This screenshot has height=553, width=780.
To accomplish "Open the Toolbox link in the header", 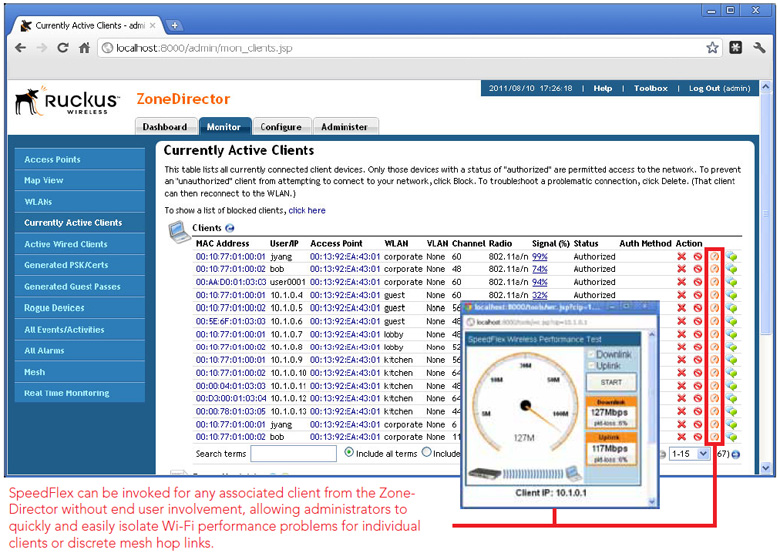I will [651, 89].
